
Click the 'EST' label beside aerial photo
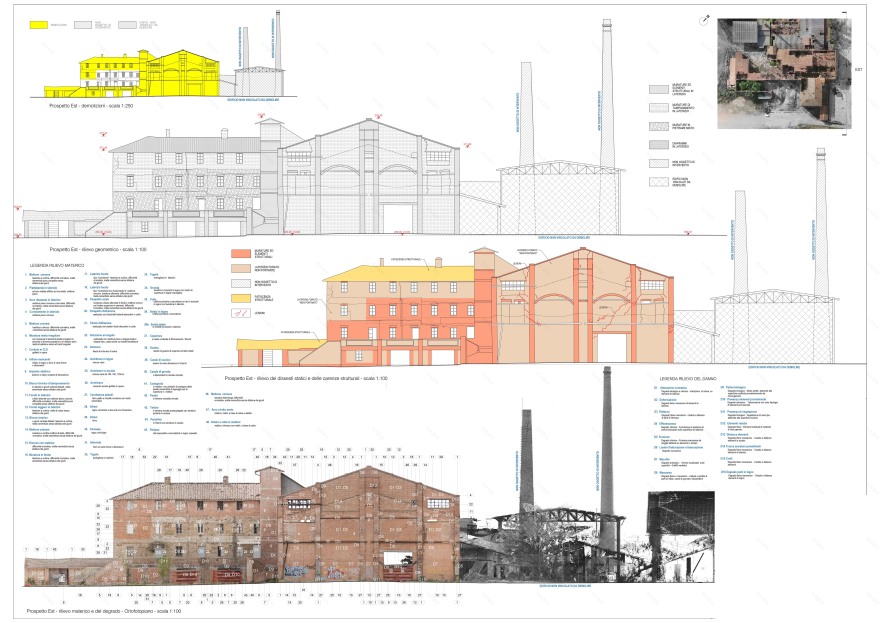click(x=857, y=70)
